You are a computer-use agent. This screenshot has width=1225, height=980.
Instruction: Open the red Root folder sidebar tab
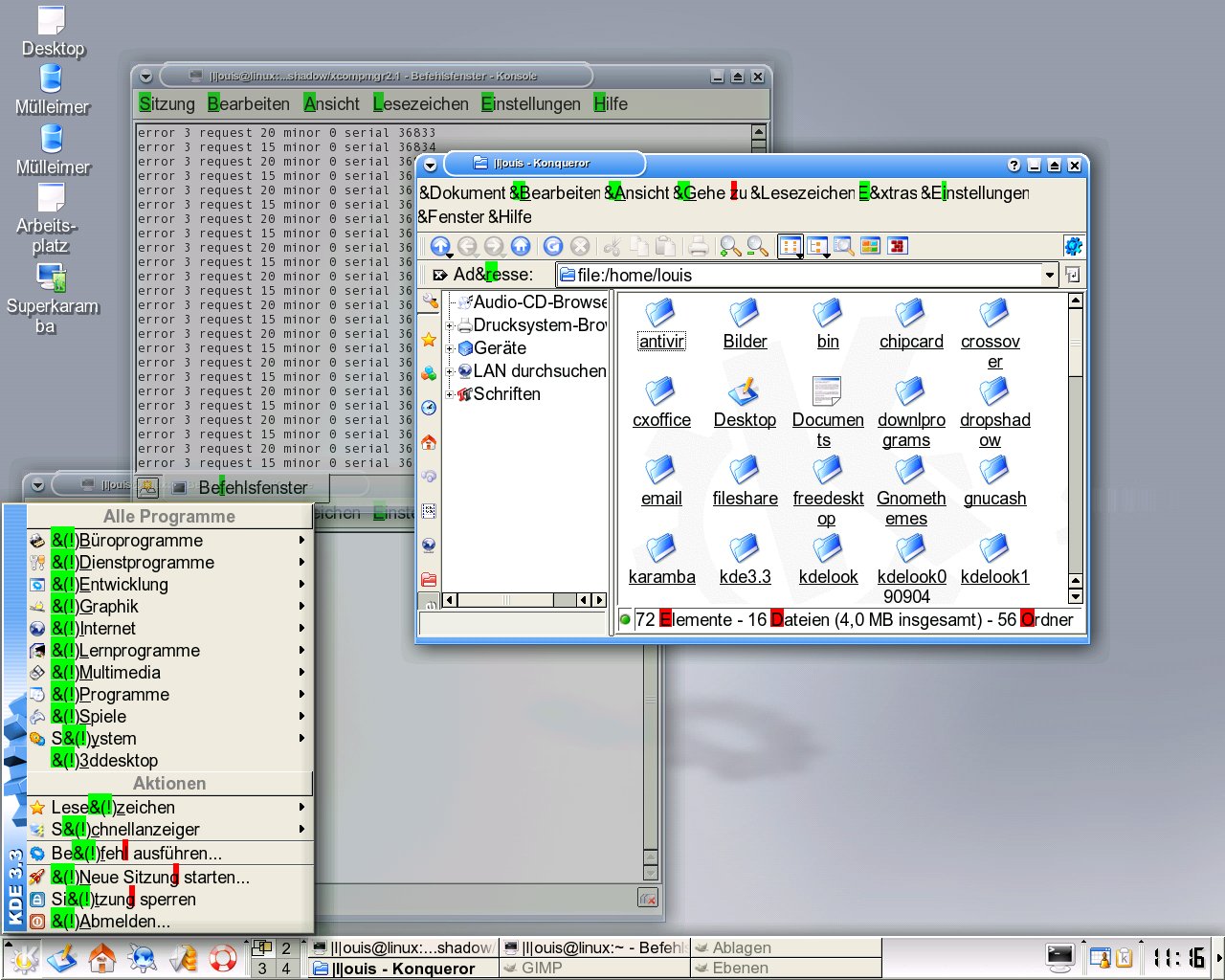pos(429,580)
